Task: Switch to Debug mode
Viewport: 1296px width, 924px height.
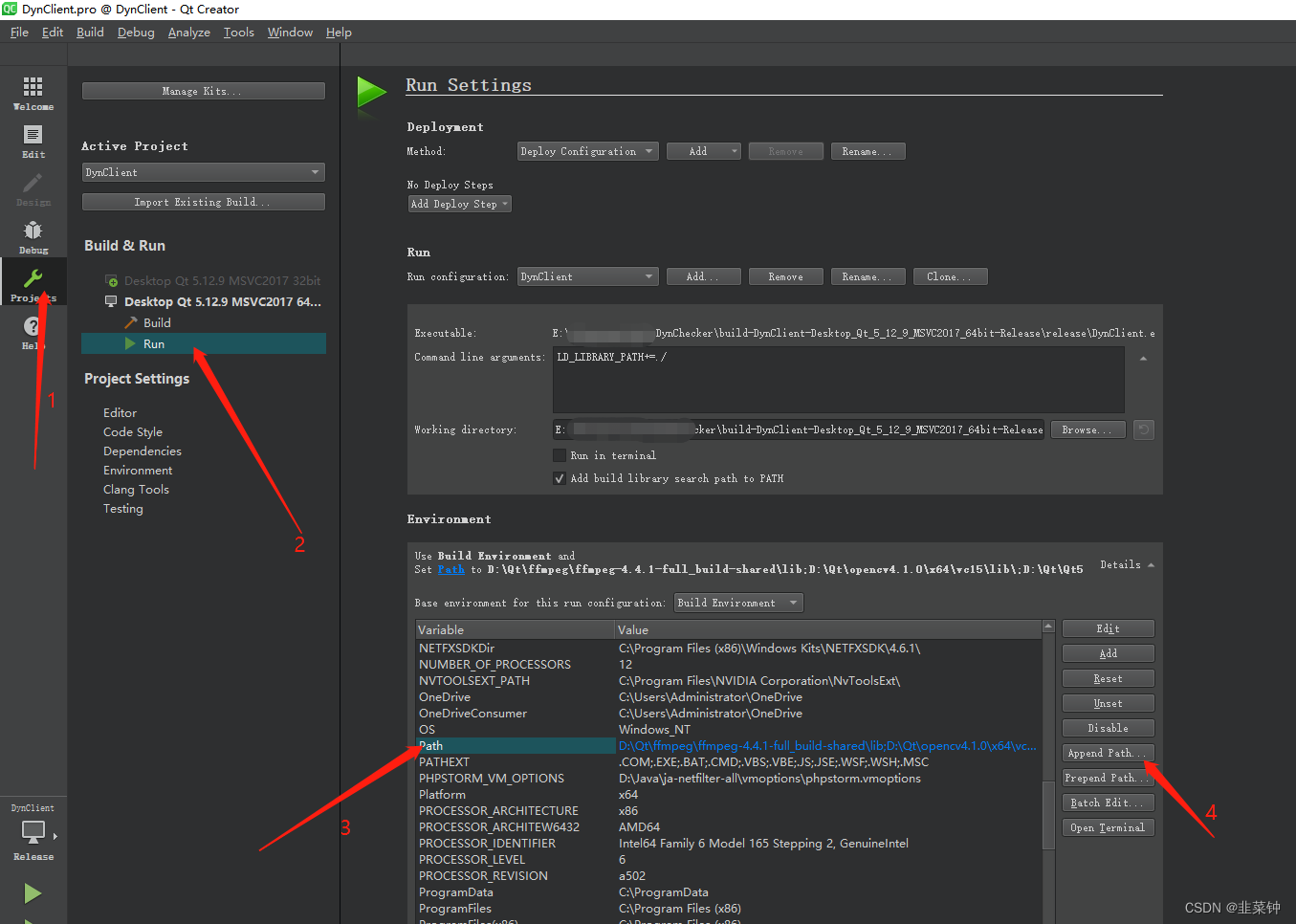Action: [33, 237]
